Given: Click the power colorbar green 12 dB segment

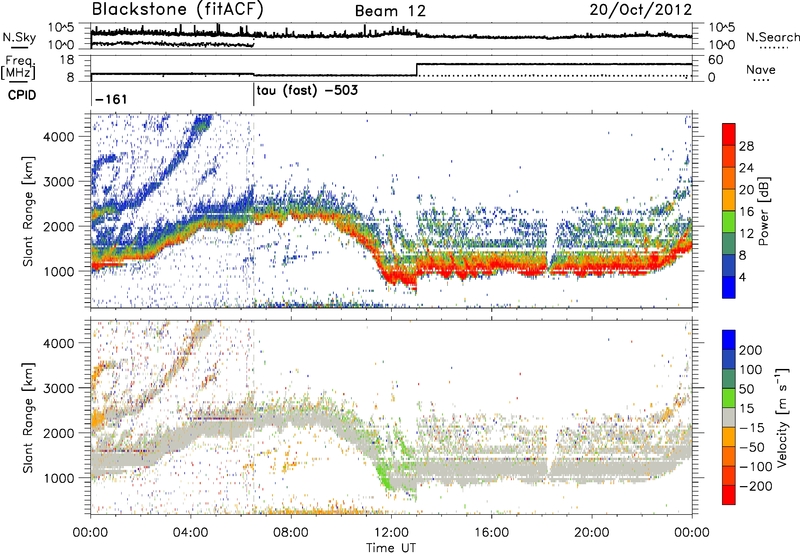Looking at the screenshot, I should [729, 222].
